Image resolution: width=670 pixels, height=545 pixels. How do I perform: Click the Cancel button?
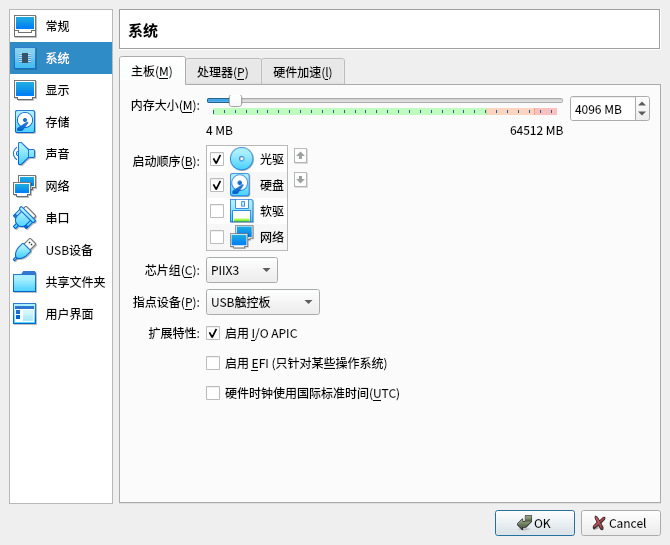[x=620, y=523]
